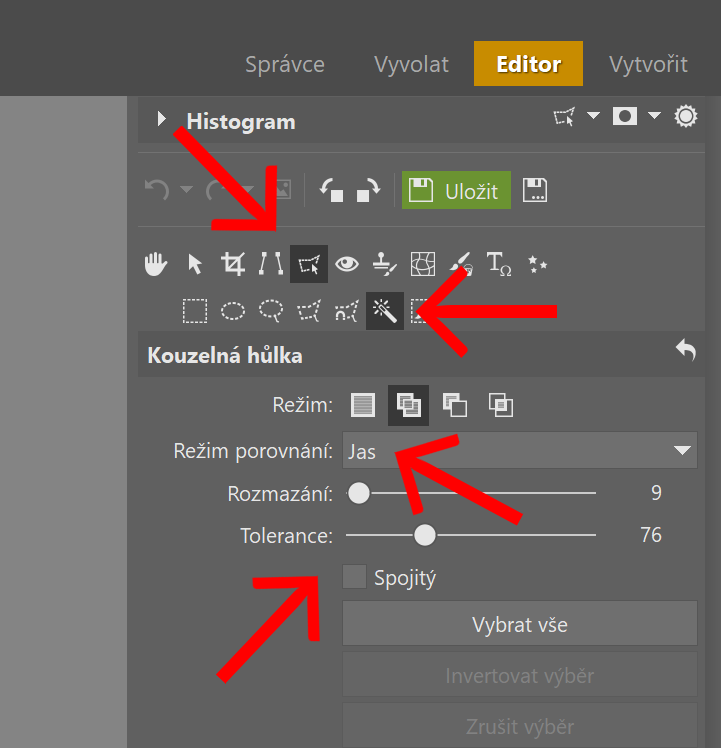Select the red-eye tool
The image size is (721, 748).
pos(347,264)
